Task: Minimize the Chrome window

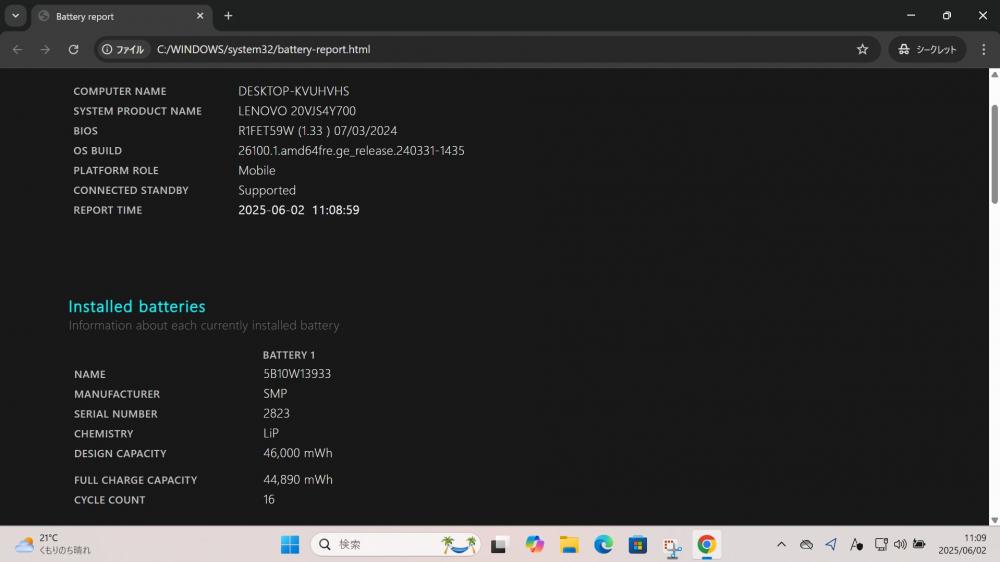Action: (911, 15)
